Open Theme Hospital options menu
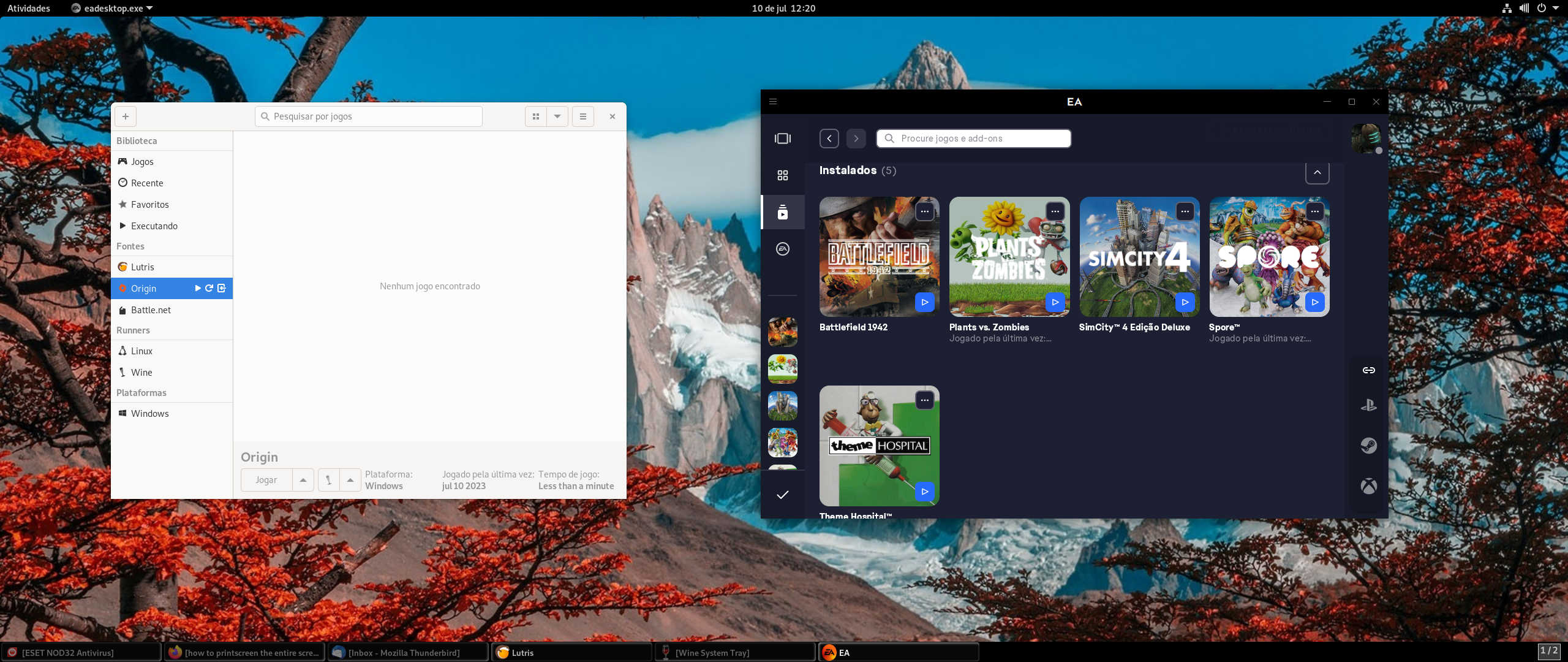This screenshot has width=1568, height=662. click(925, 400)
